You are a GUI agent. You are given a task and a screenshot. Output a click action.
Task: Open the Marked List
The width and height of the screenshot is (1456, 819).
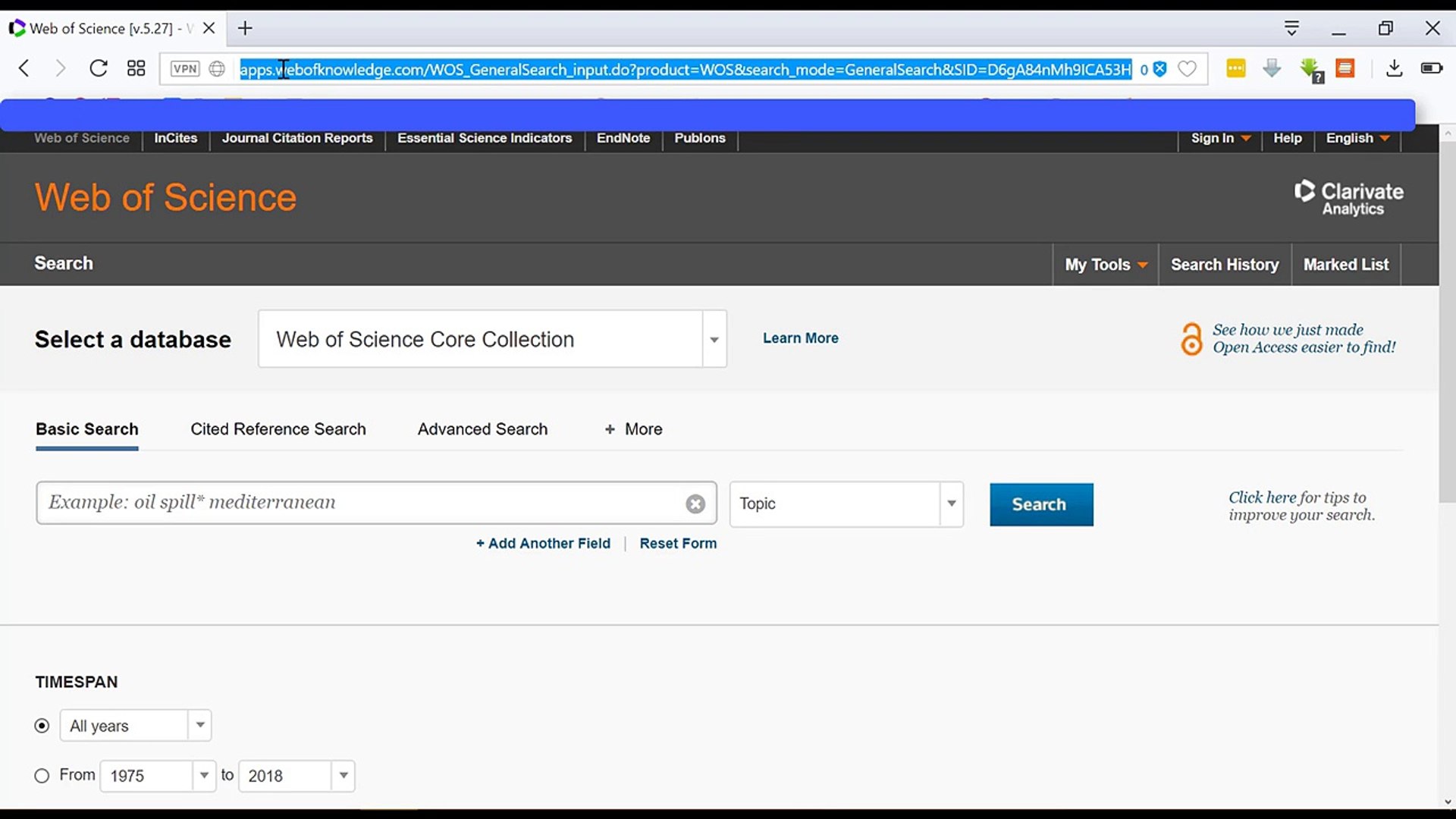[x=1346, y=265]
